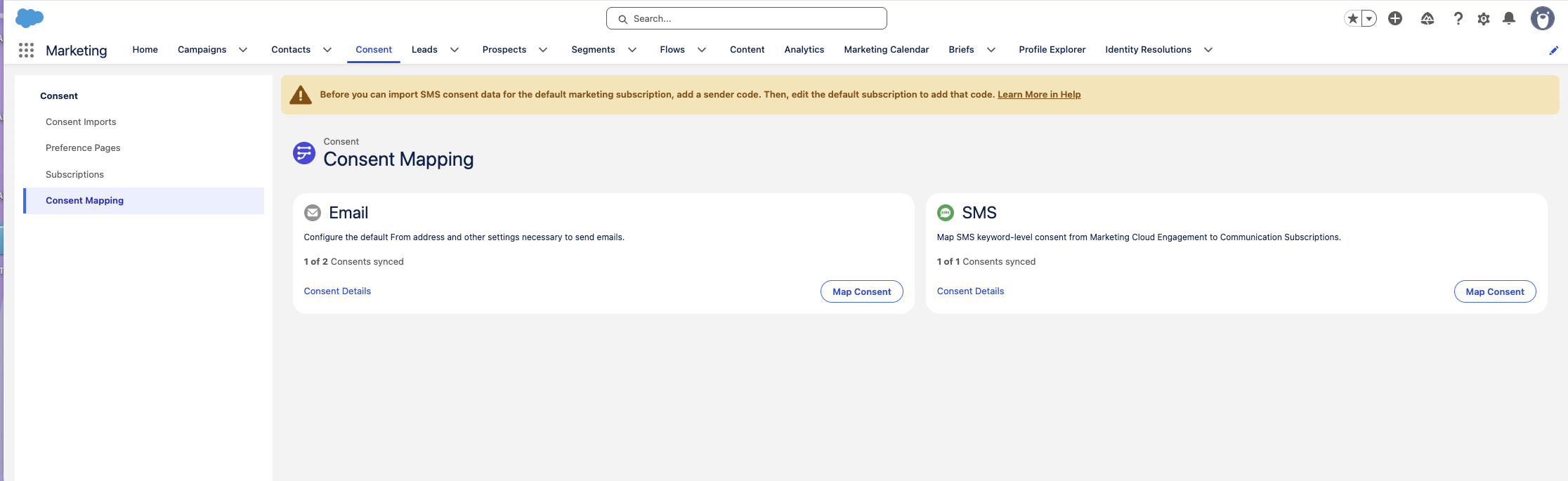Open the Leads tab

coord(424,50)
